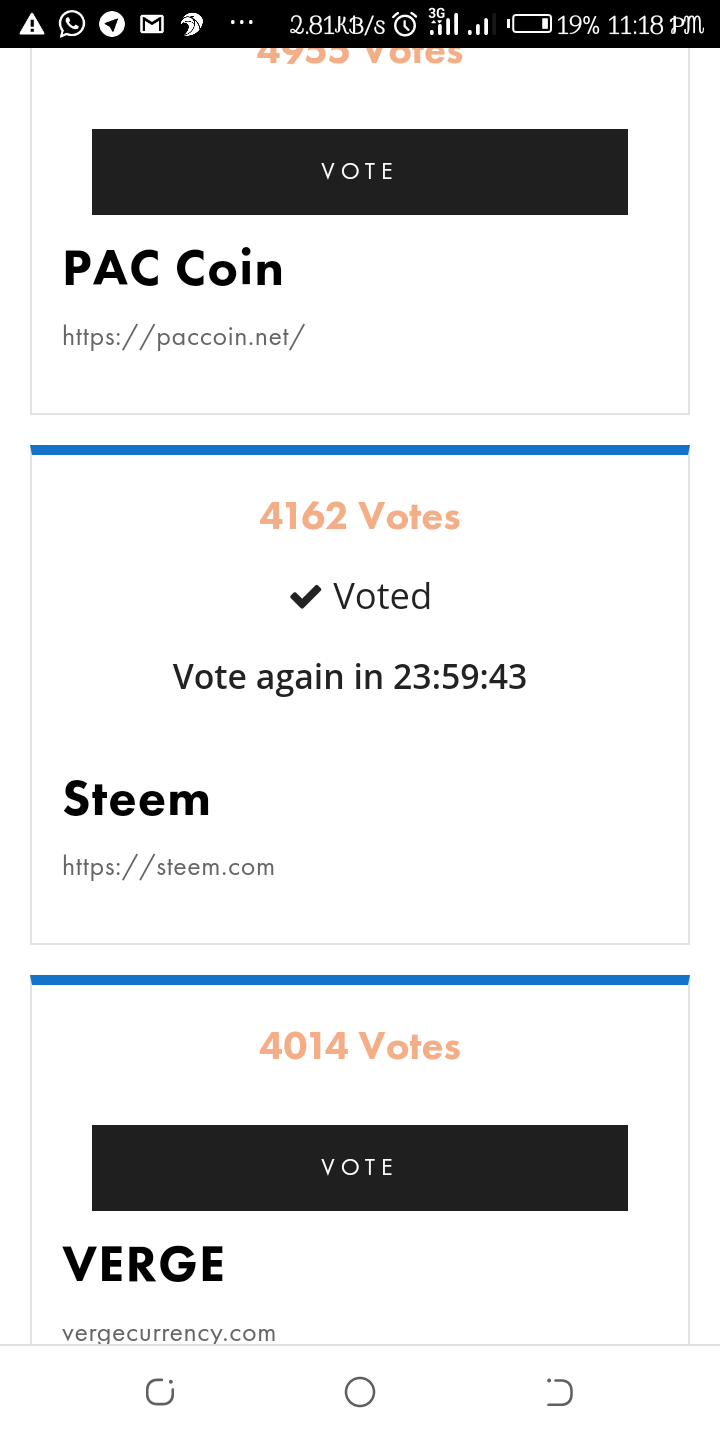Screen dimensions: 720x1440
Task: Open recent apps navigation icon
Action: coord(160,1392)
